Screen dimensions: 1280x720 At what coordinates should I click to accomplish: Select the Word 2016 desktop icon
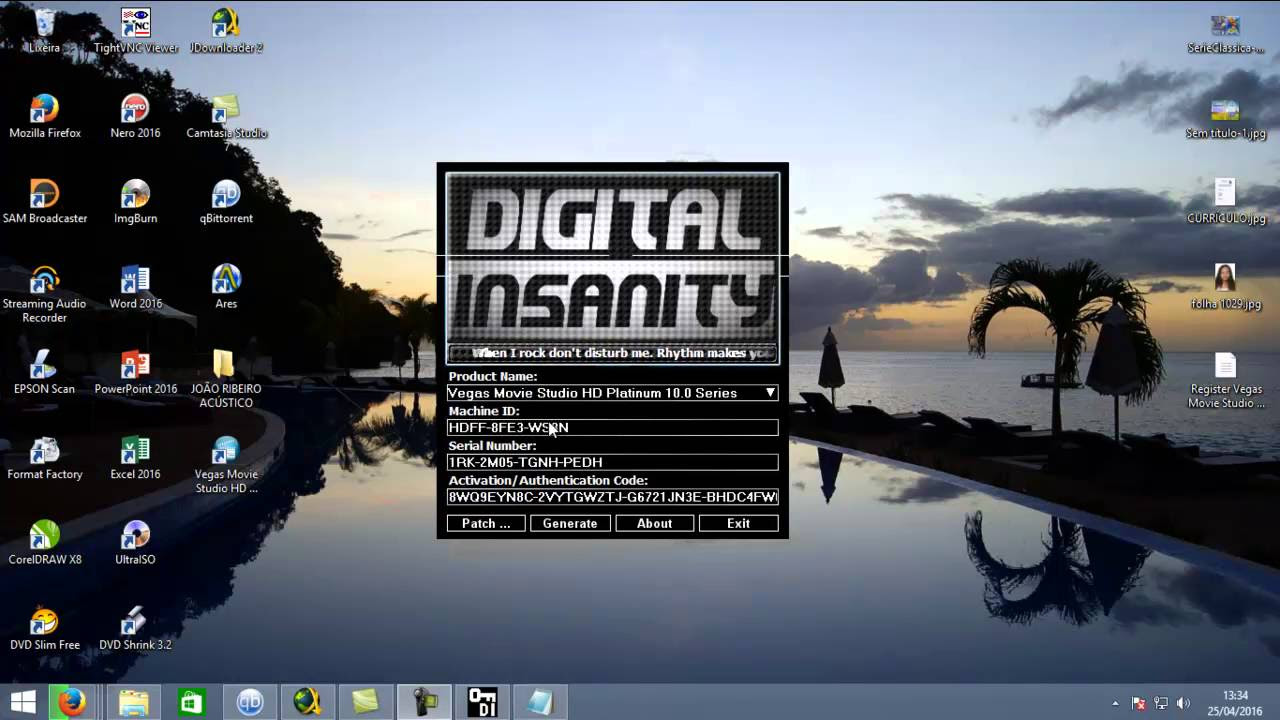pos(135,287)
